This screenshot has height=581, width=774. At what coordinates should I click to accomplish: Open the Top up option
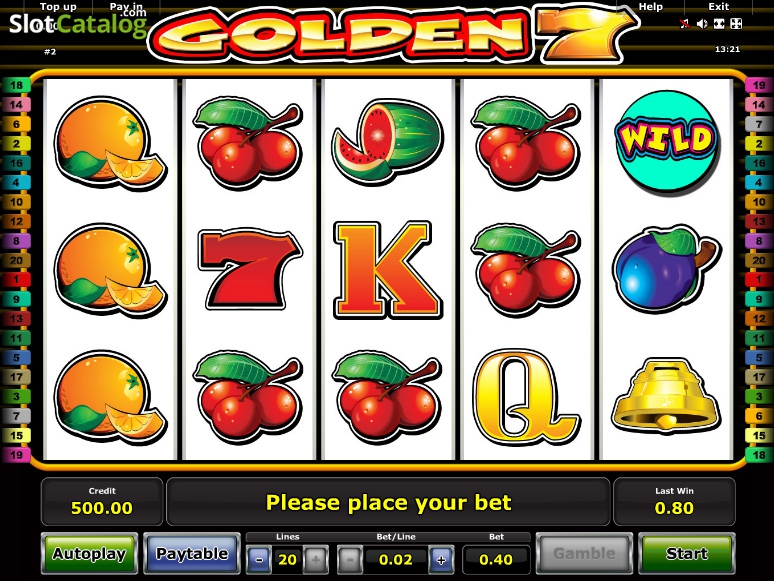58,7
